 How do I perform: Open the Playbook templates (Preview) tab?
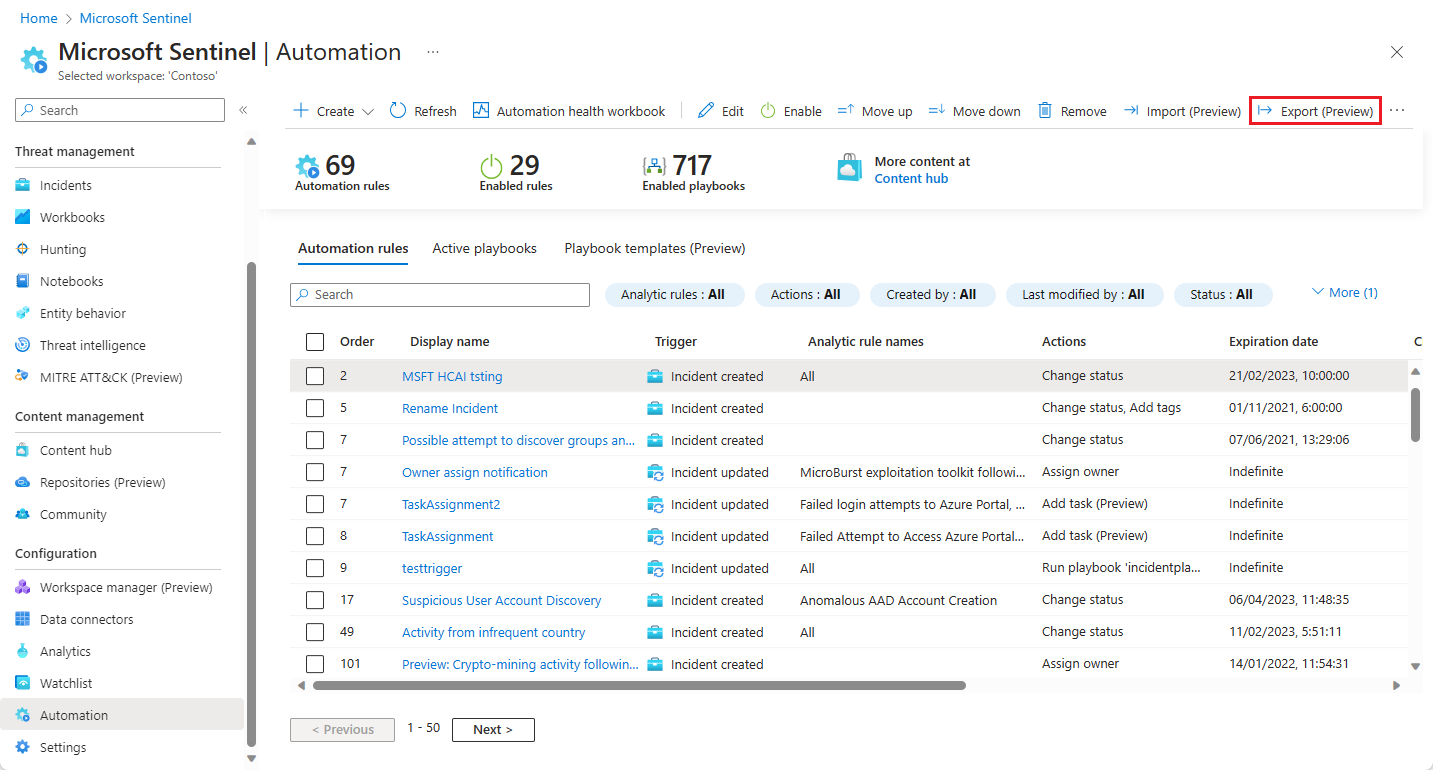tap(655, 249)
